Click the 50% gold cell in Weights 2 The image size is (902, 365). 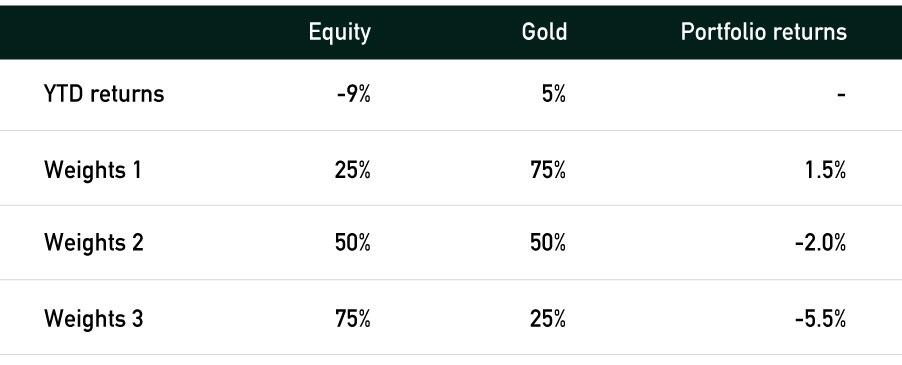[548, 242]
